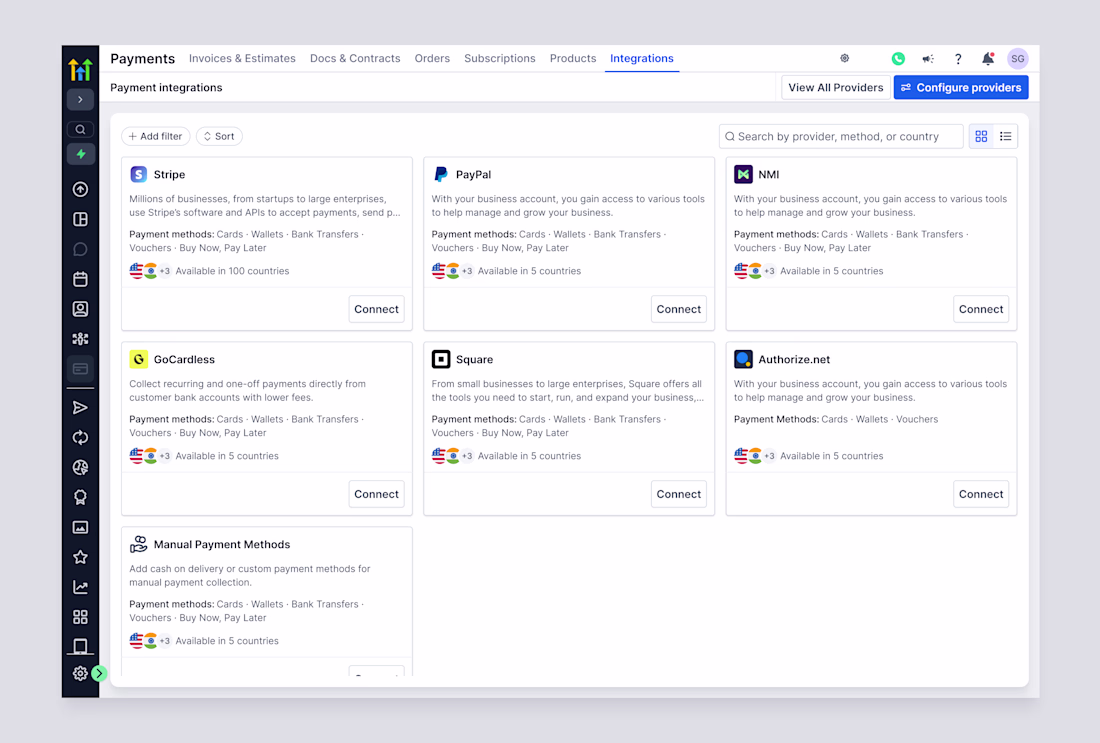Open the Orders tab

pyautogui.click(x=432, y=58)
